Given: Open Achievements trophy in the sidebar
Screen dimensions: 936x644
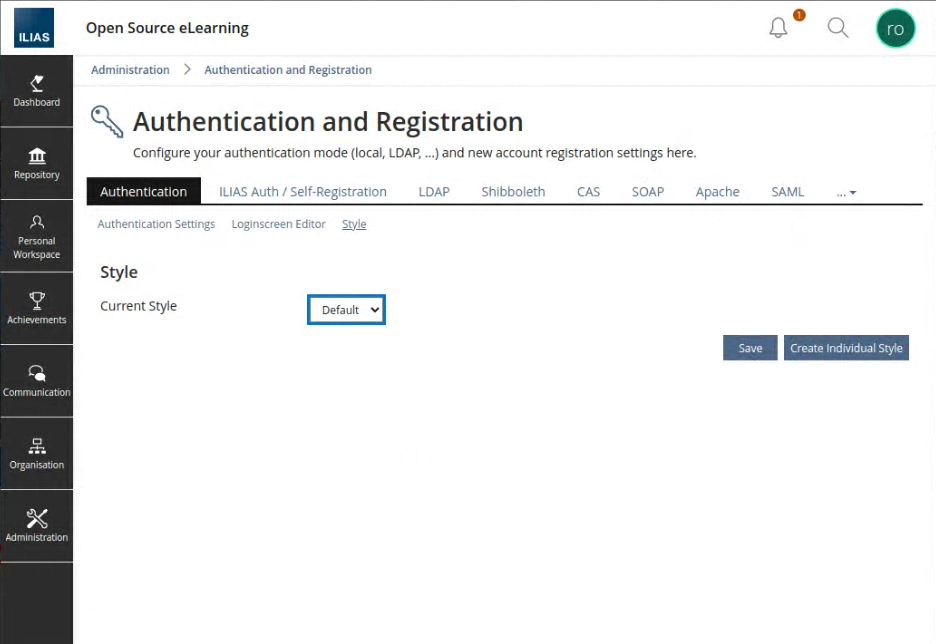Looking at the screenshot, I should click(x=37, y=308).
